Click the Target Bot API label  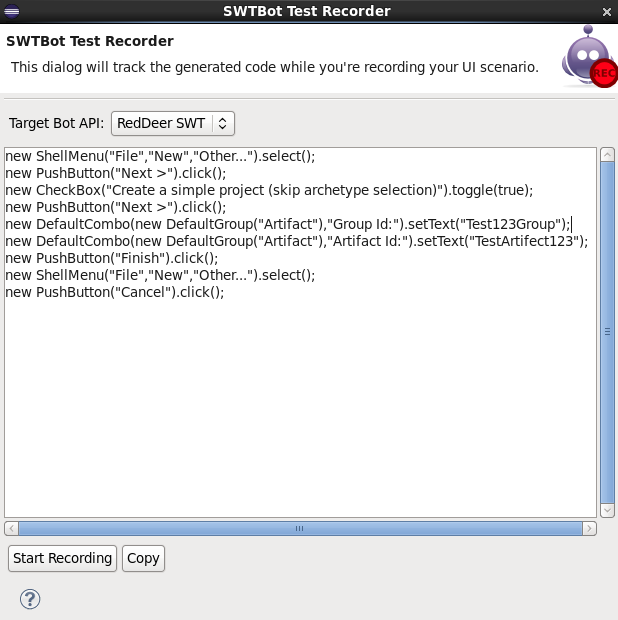point(57,123)
